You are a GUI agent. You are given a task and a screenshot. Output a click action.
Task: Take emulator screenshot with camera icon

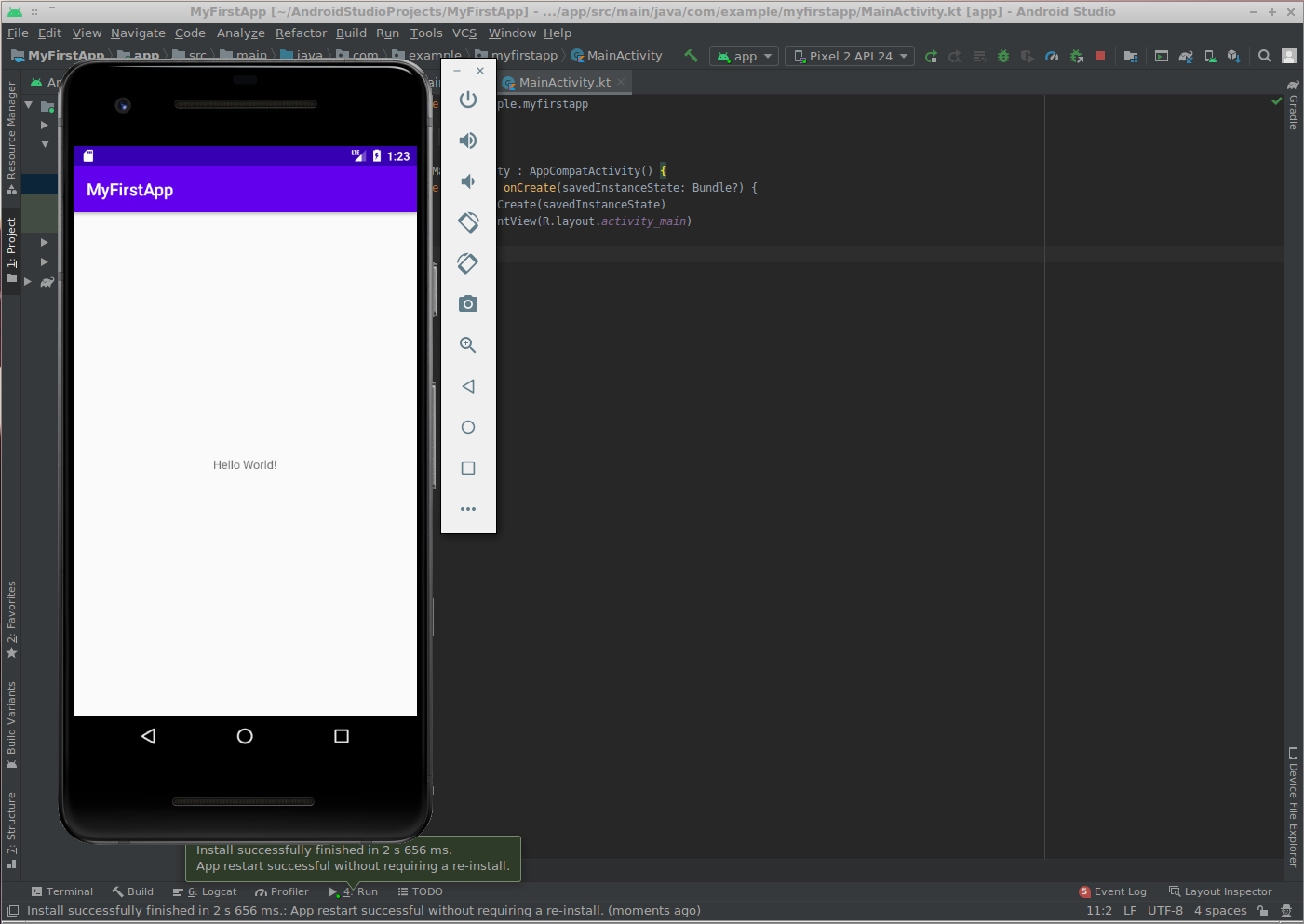click(468, 304)
